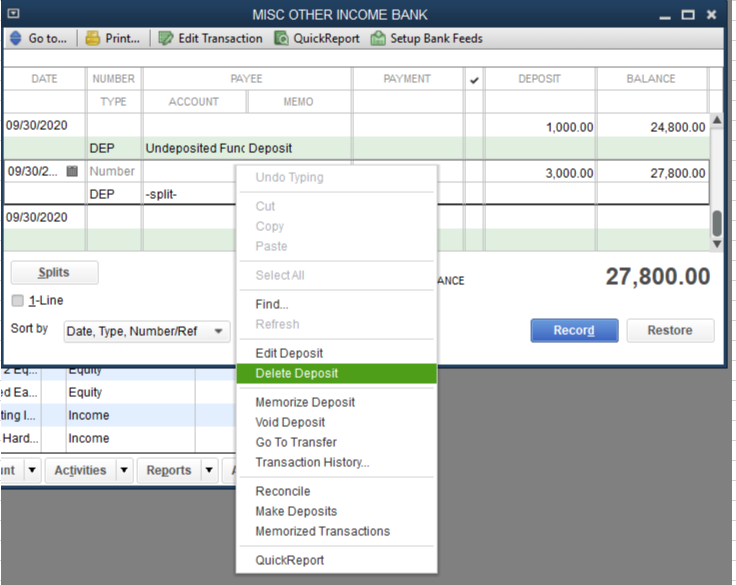The height and width of the screenshot is (585, 736).
Task: Click Go to... toolbar label
Action: (47, 38)
